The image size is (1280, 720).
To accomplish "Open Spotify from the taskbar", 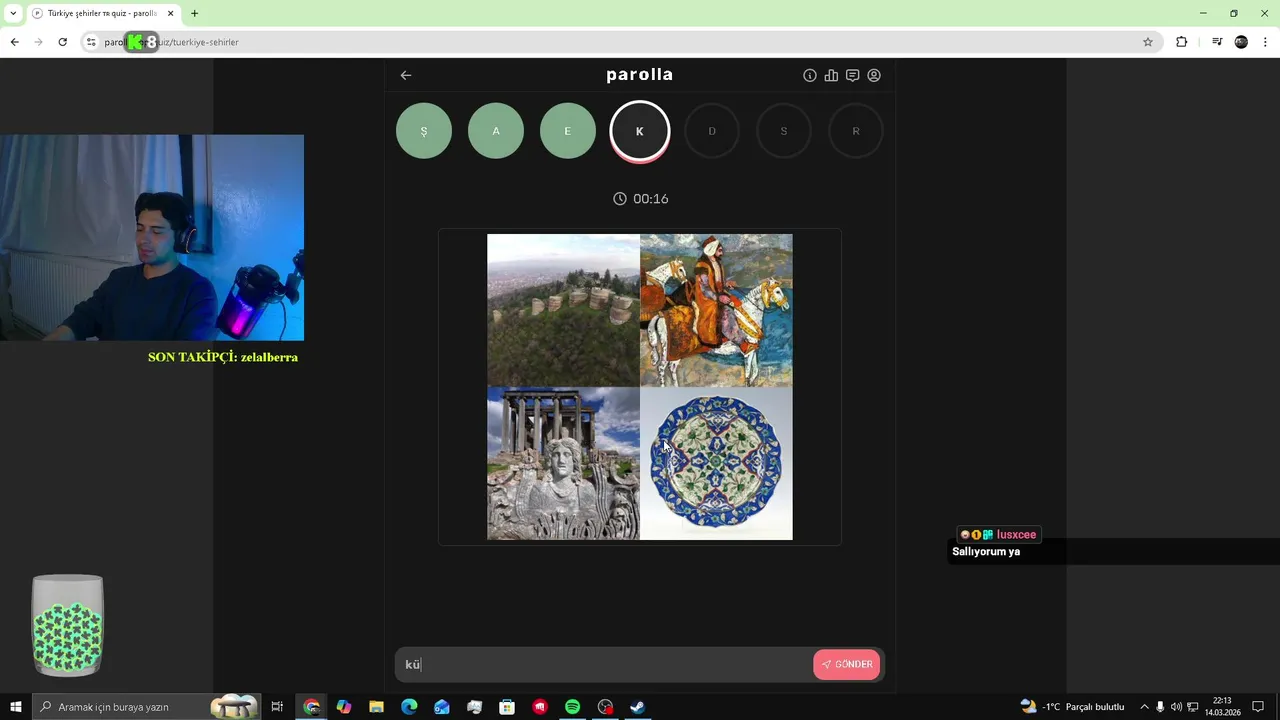I will tap(572, 707).
